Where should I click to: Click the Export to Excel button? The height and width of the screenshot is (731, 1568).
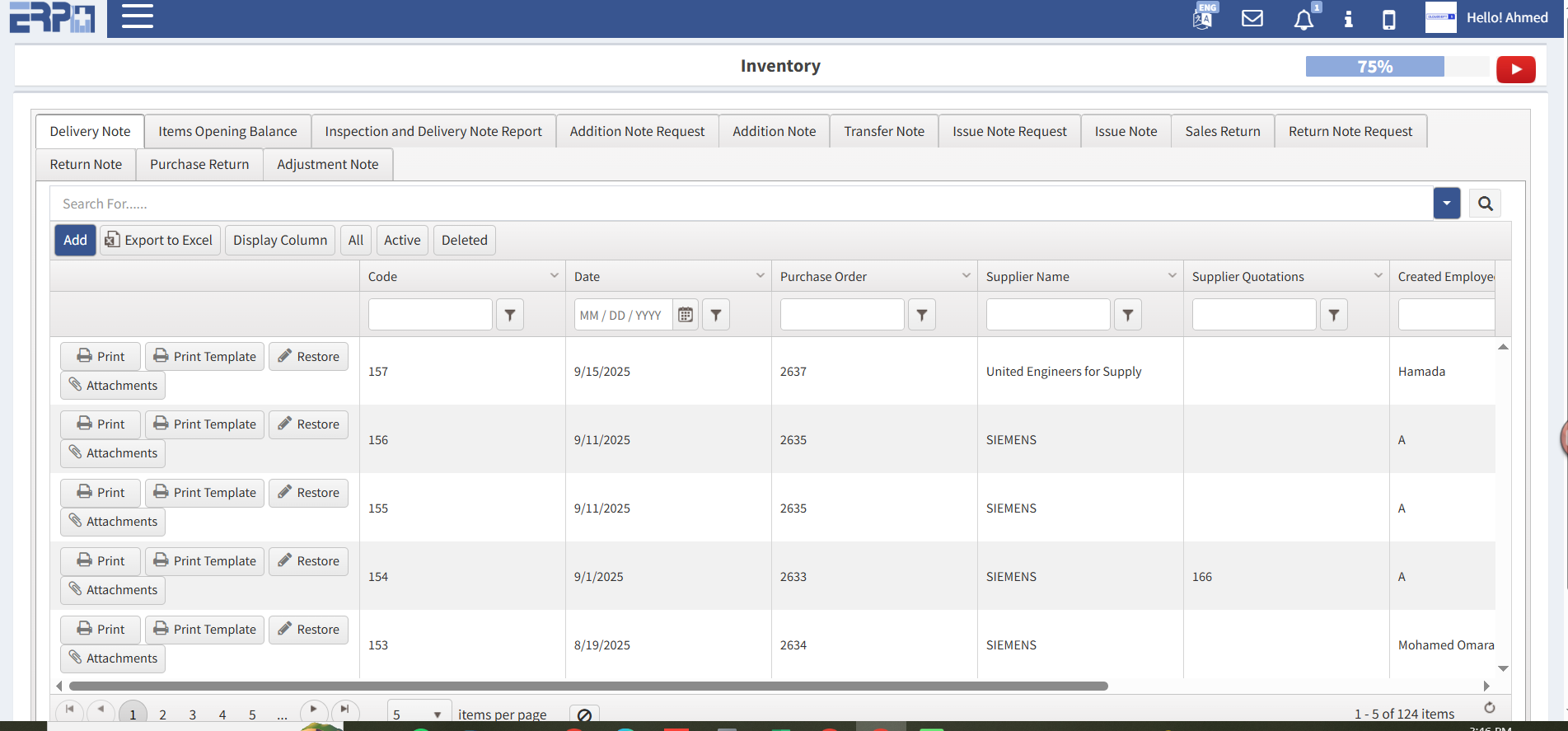coord(160,241)
